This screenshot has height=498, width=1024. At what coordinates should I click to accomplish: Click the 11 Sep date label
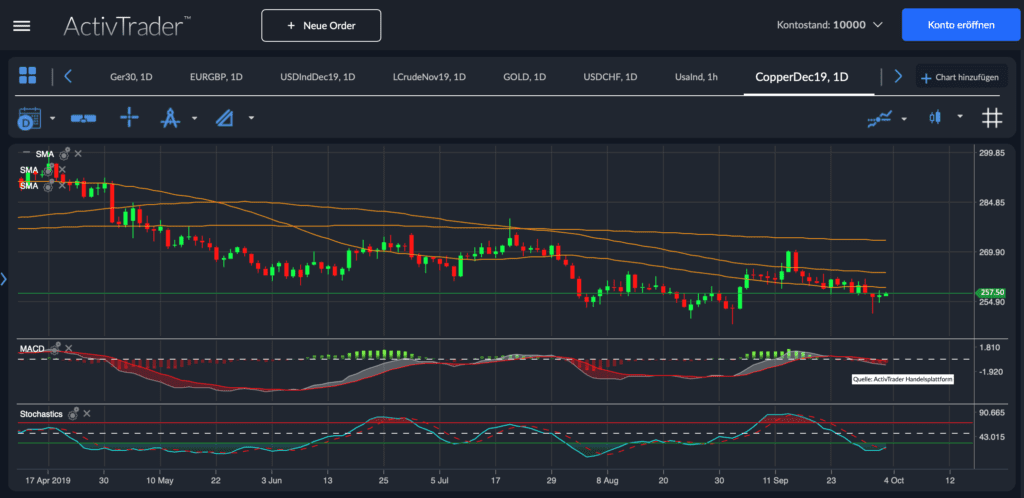tap(775, 480)
